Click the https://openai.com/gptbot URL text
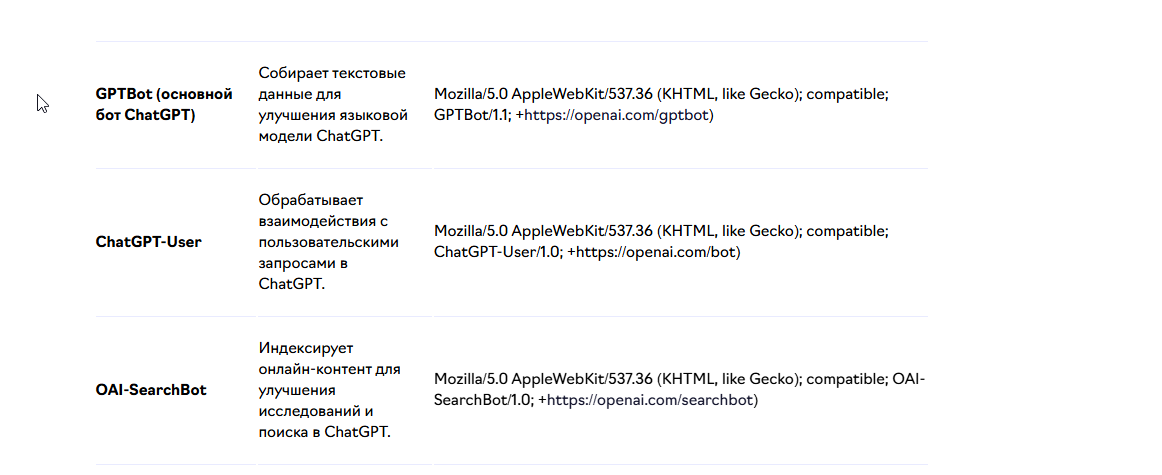 [x=619, y=115]
